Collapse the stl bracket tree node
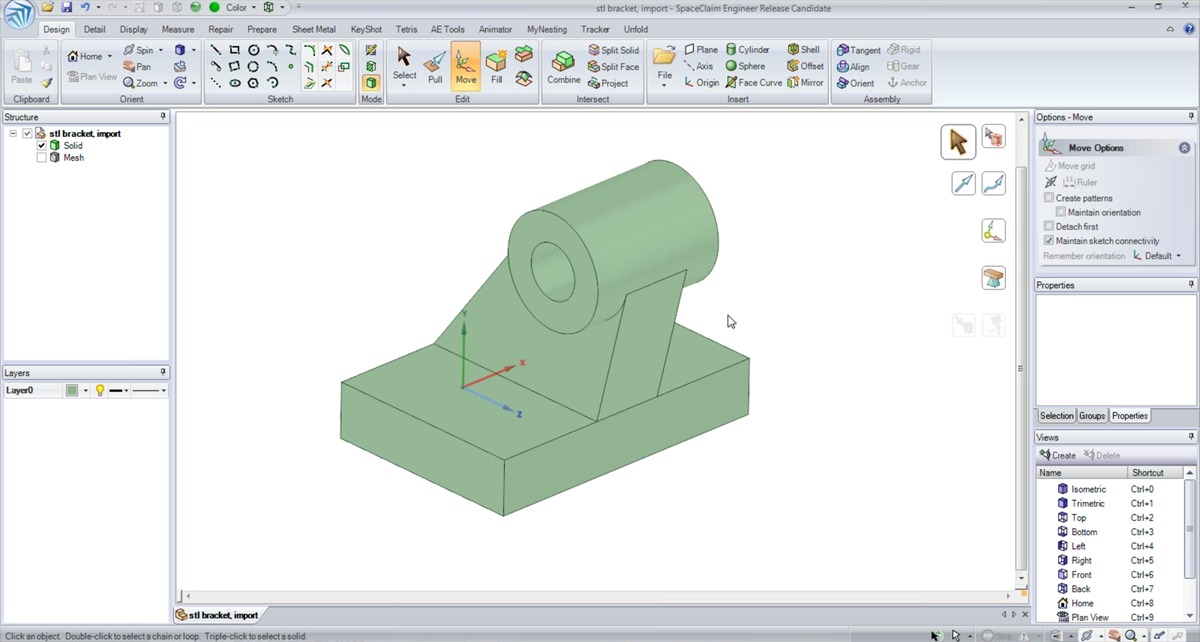This screenshot has width=1200, height=642. tap(13, 134)
